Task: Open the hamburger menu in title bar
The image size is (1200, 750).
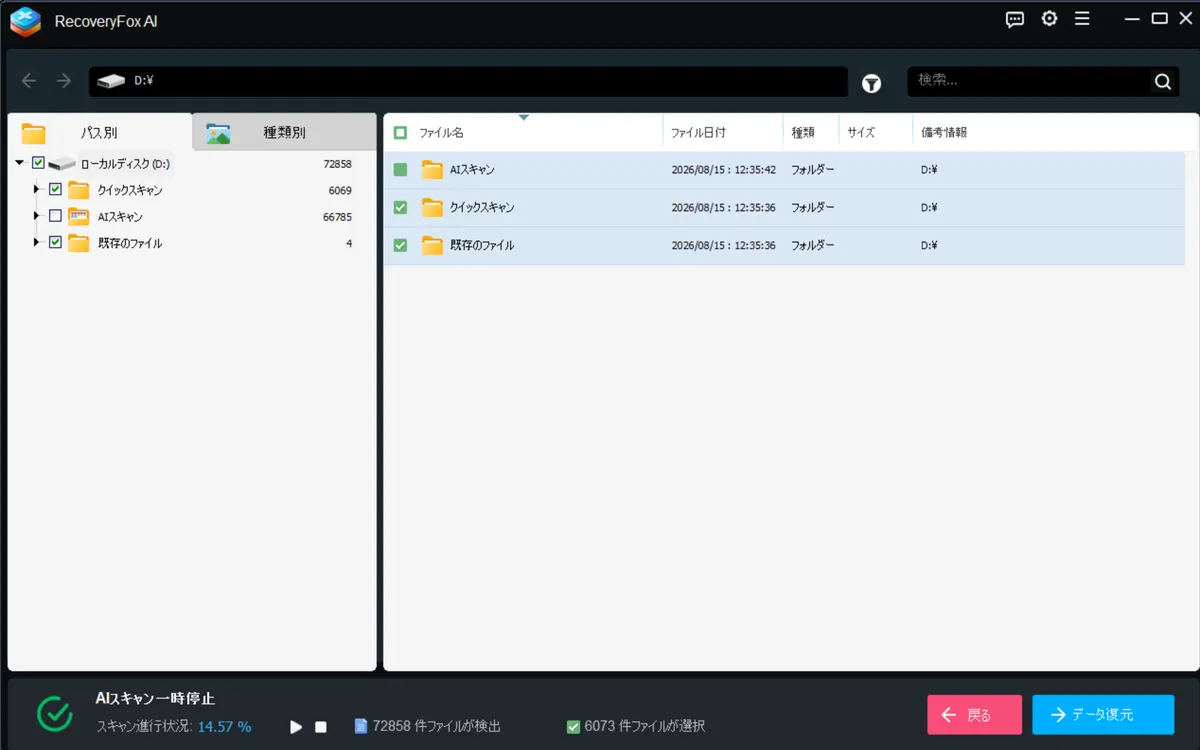Action: pyautogui.click(x=1082, y=19)
